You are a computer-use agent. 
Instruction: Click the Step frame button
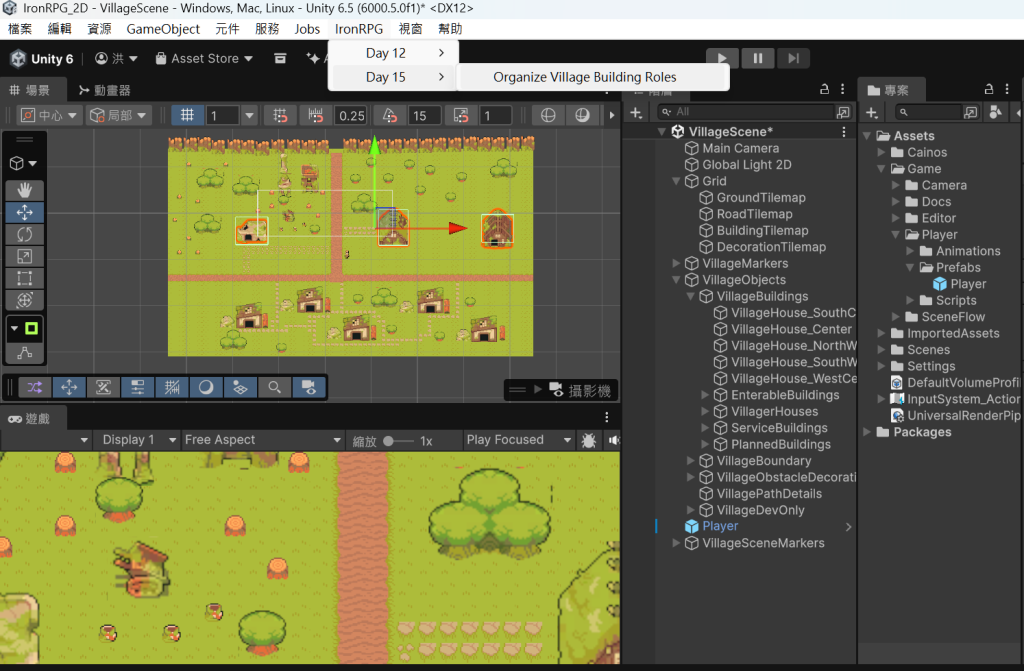point(793,58)
